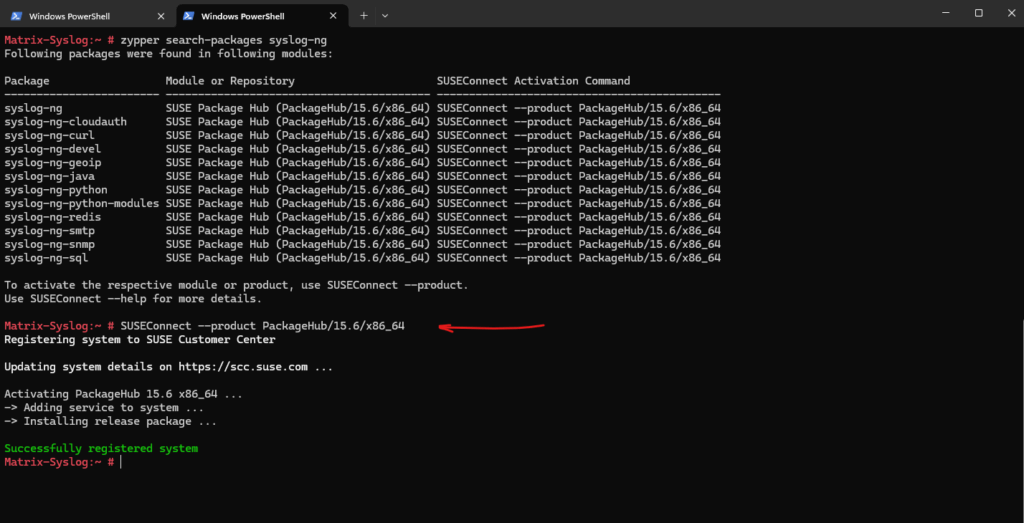Click the typed 'SUSEConnect --product PackageHub/15.6/x86_64' command
This screenshot has width=1024, height=523.
tap(263, 326)
